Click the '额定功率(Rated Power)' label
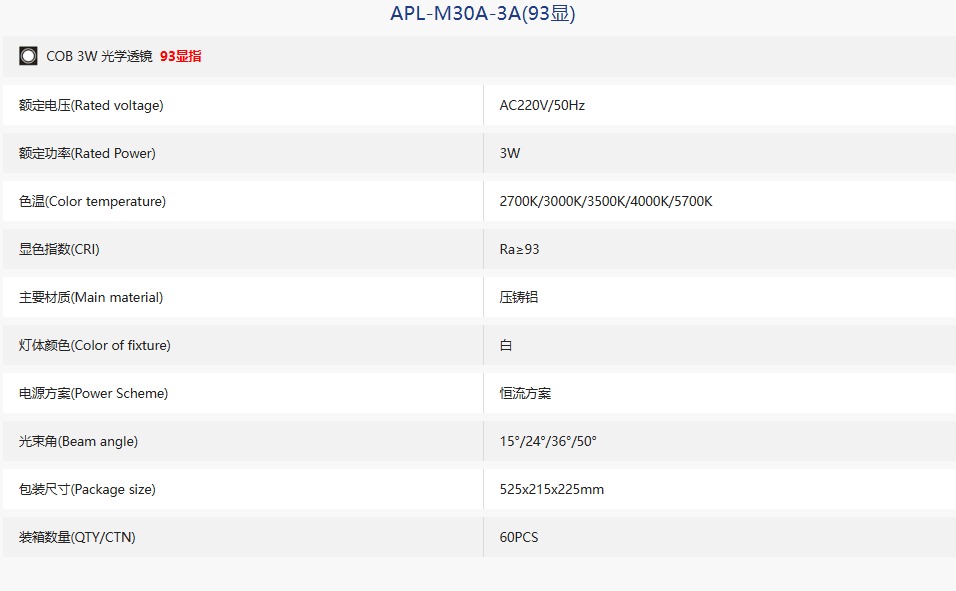Image resolution: width=956 pixels, height=591 pixels. (87, 153)
